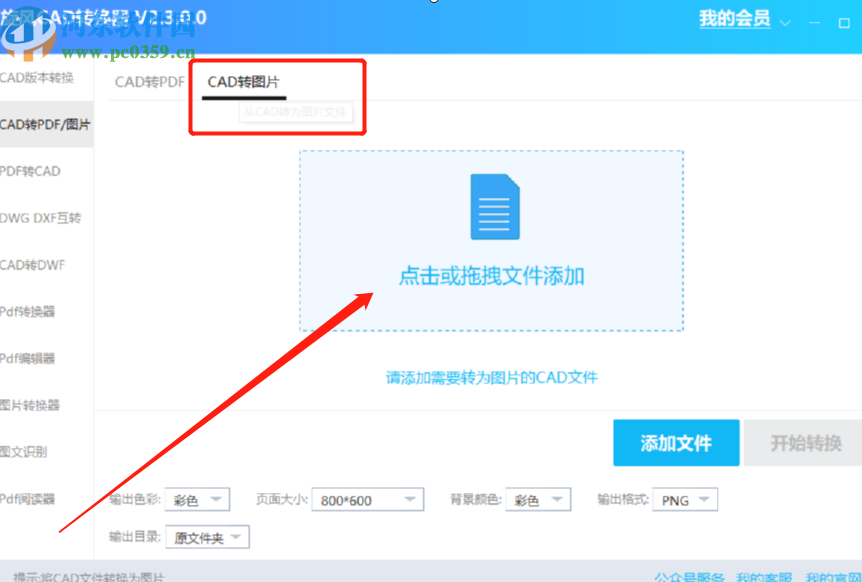Open Pdf阅读器 sidebar item
862x582 pixels.
(27, 498)
